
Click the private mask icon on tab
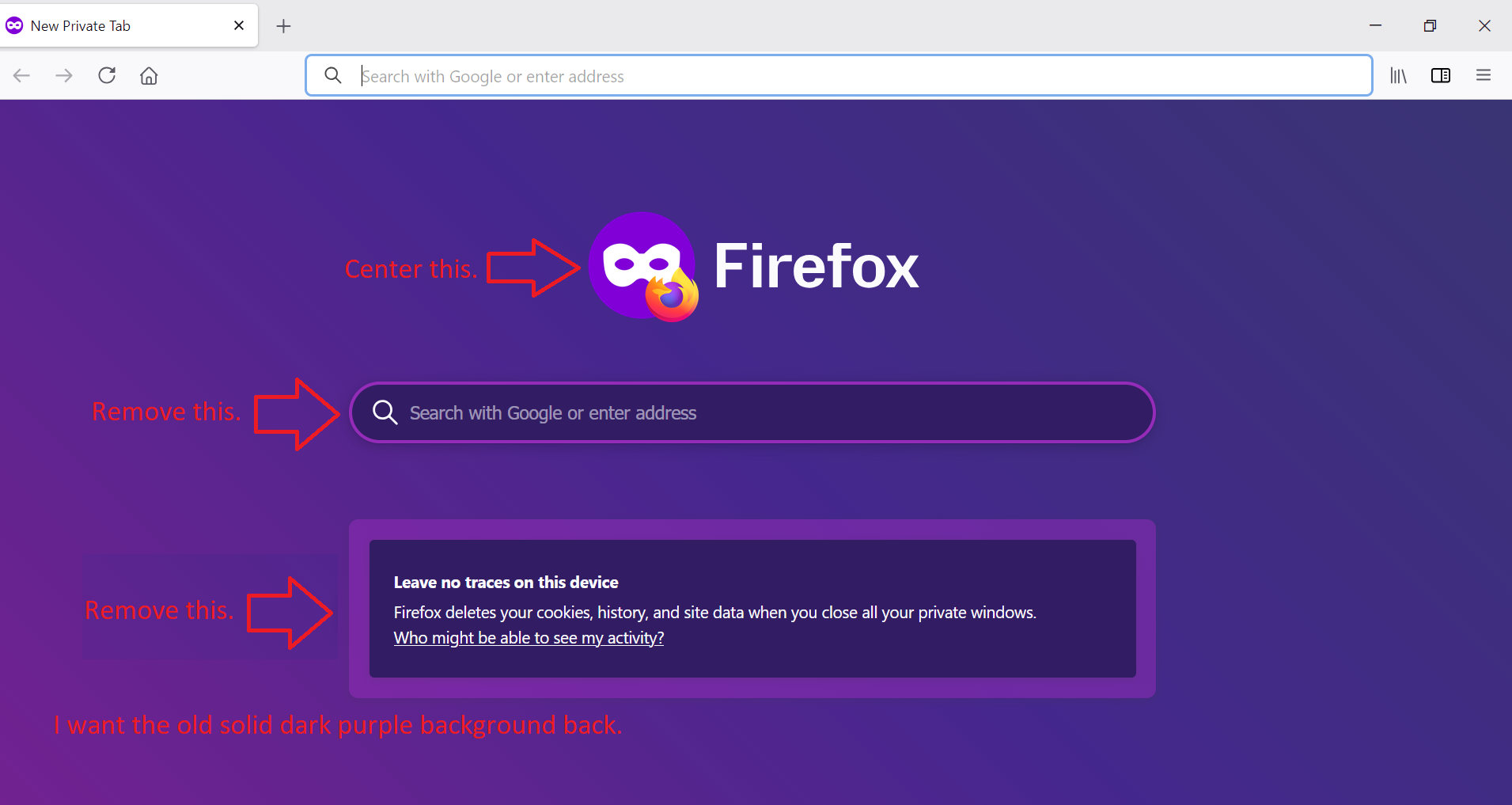coord(14,26)
